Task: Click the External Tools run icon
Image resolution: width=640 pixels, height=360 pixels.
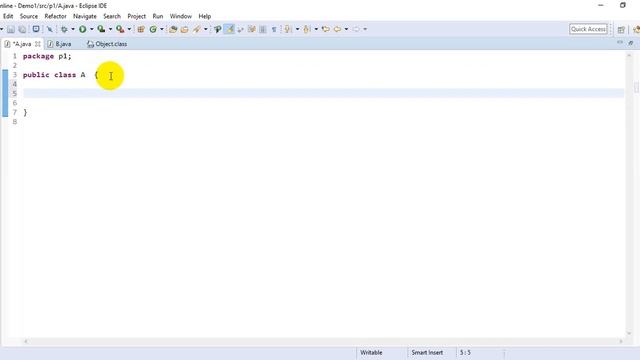Action: [x=120, y=29]
